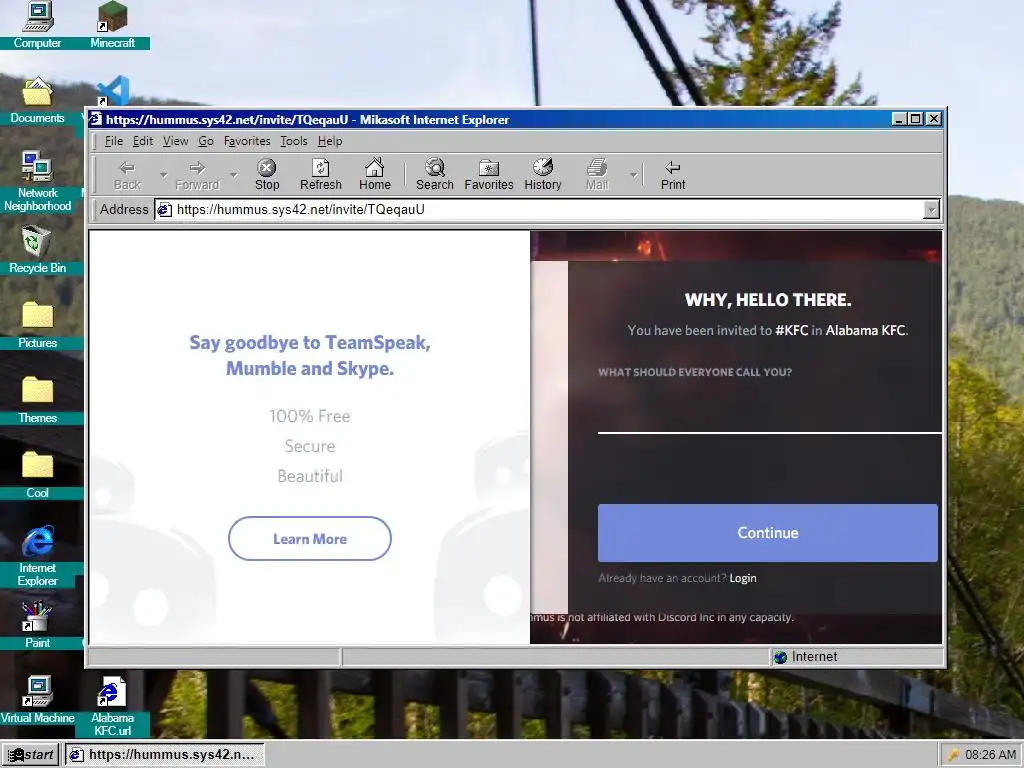Open the Help menu
Image resolution: width=1024 pixels, height=768 pixels.
tap(330, 141)
